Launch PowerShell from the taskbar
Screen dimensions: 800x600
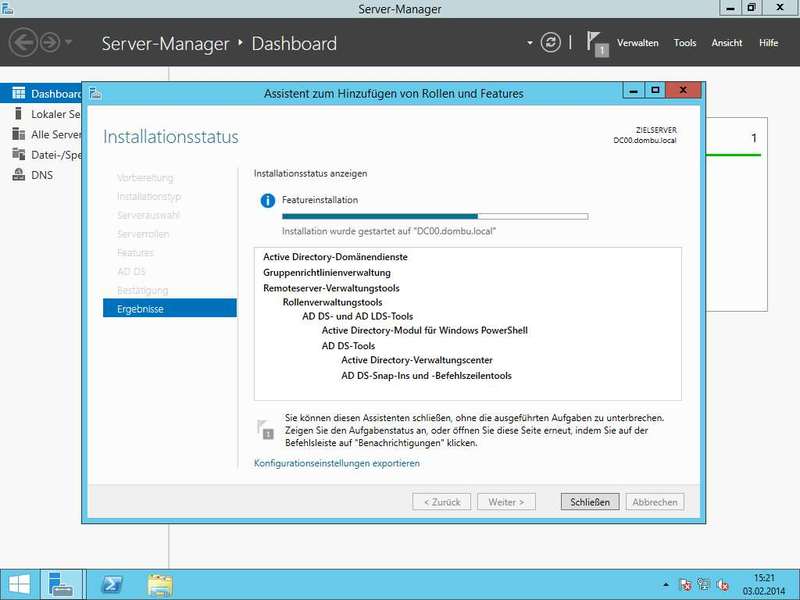(x=112, y=585)
